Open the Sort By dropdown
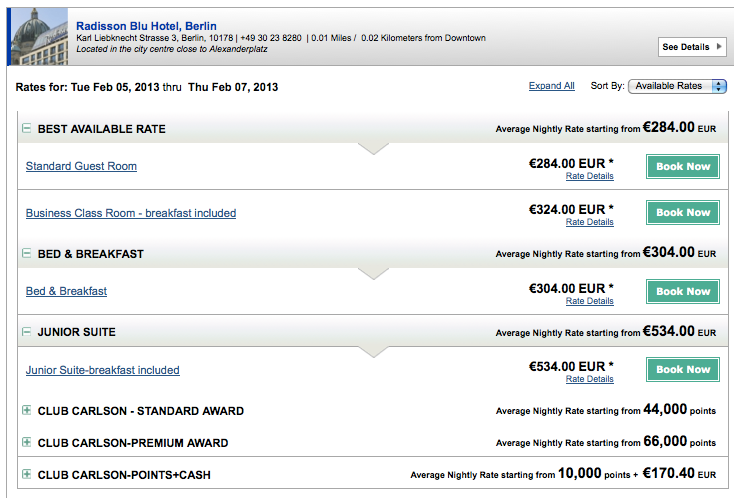Screen dimensions: 734x498 [677, 86]
